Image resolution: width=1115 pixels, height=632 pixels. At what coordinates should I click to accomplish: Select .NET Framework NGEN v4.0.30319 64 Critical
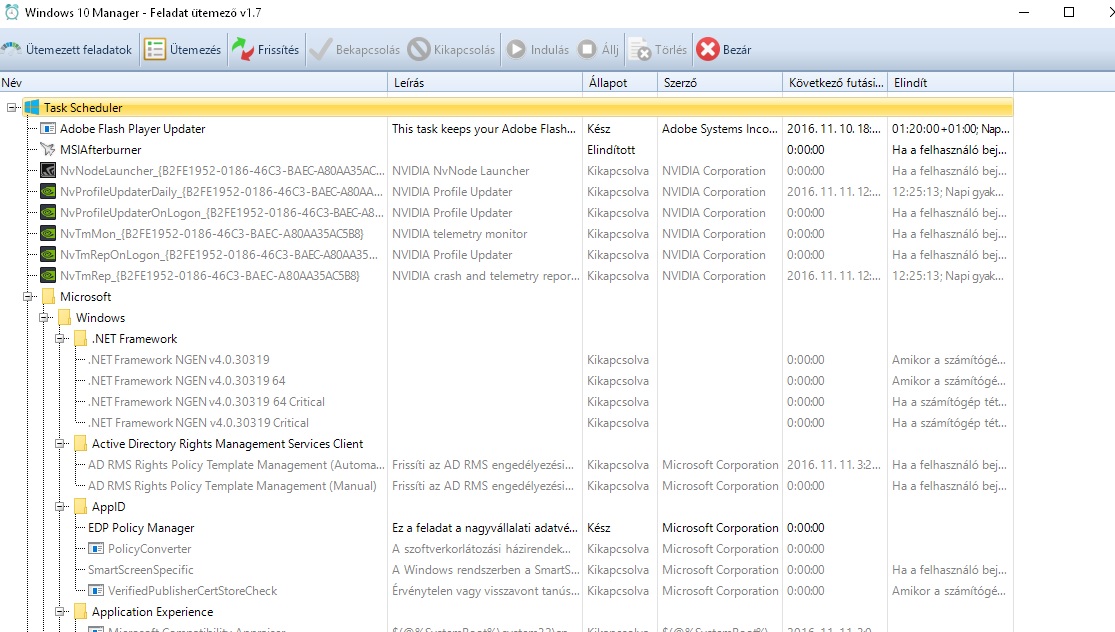pyautogui.click(x=206, y=402)
